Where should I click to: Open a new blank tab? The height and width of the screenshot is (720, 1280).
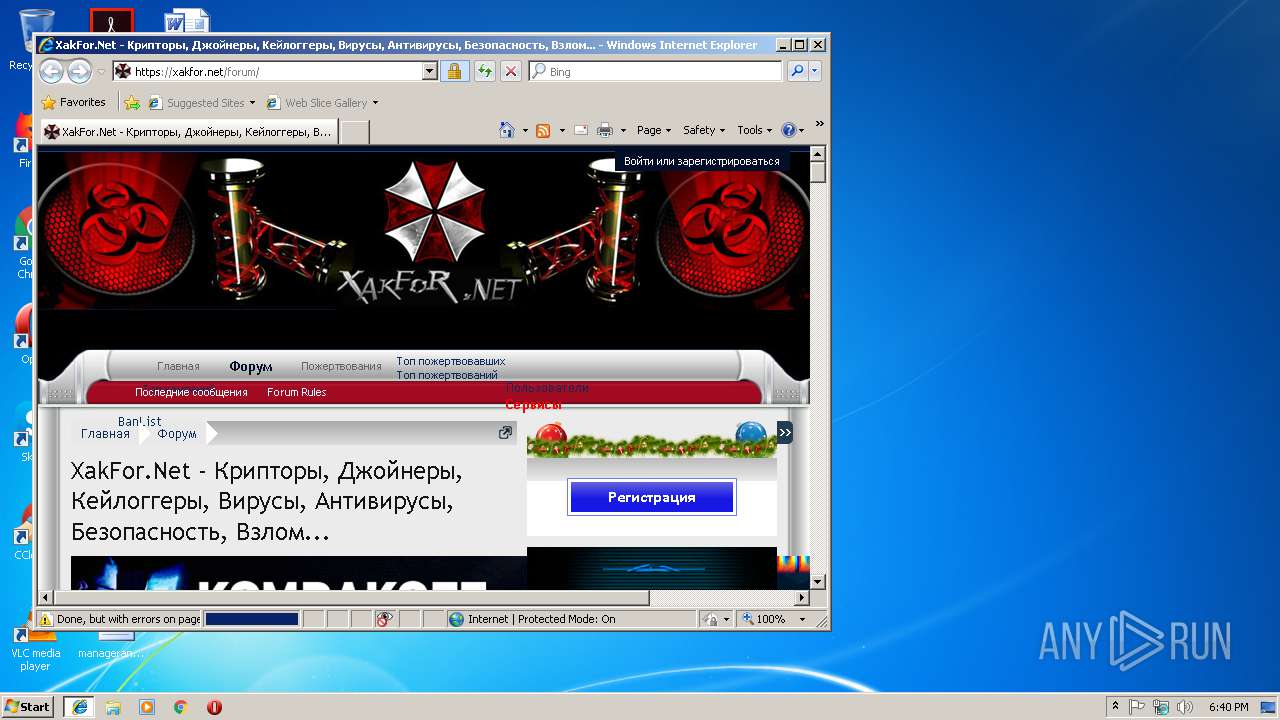point(355,131)
